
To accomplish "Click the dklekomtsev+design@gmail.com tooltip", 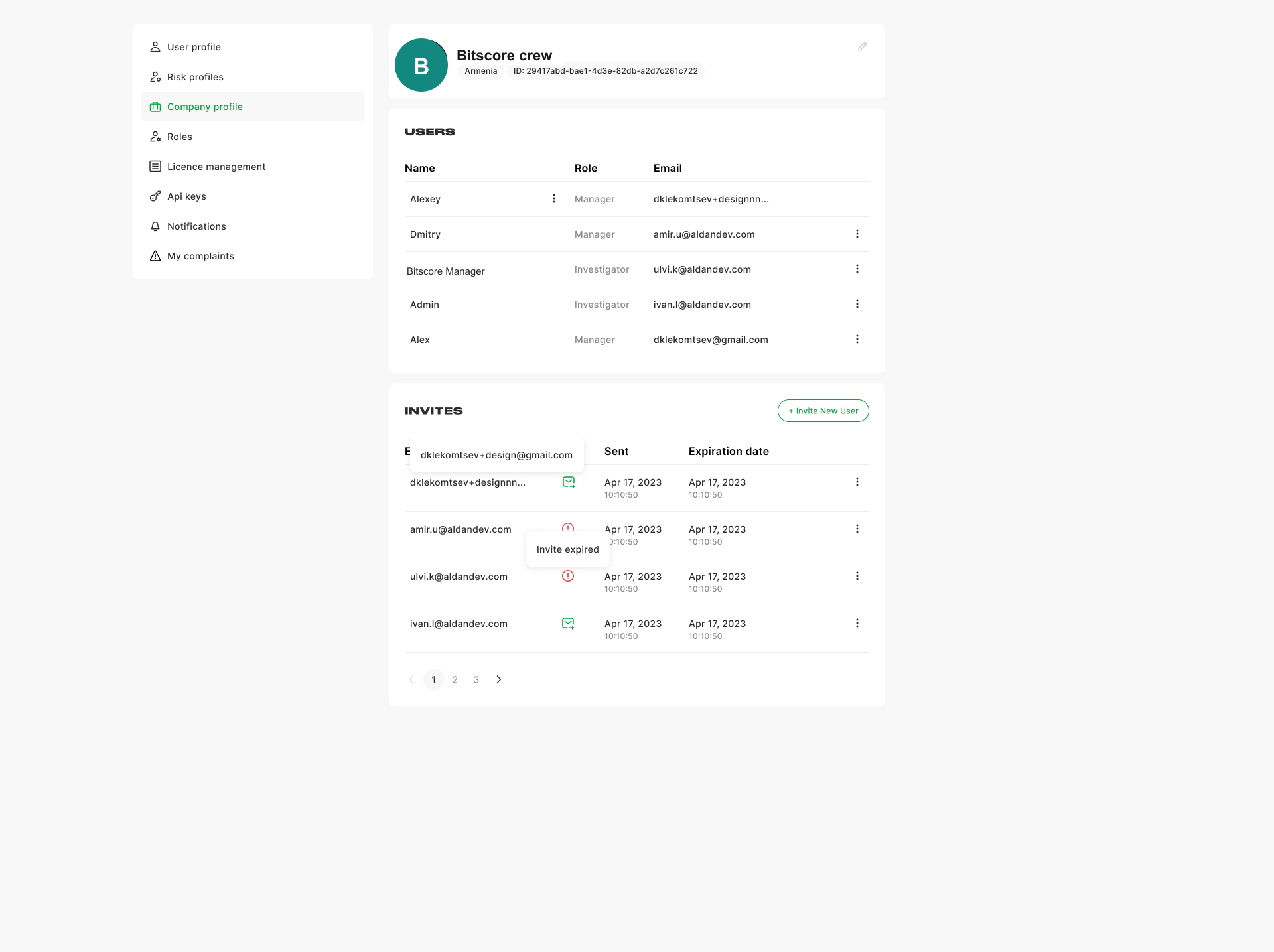I will (497, 455).
